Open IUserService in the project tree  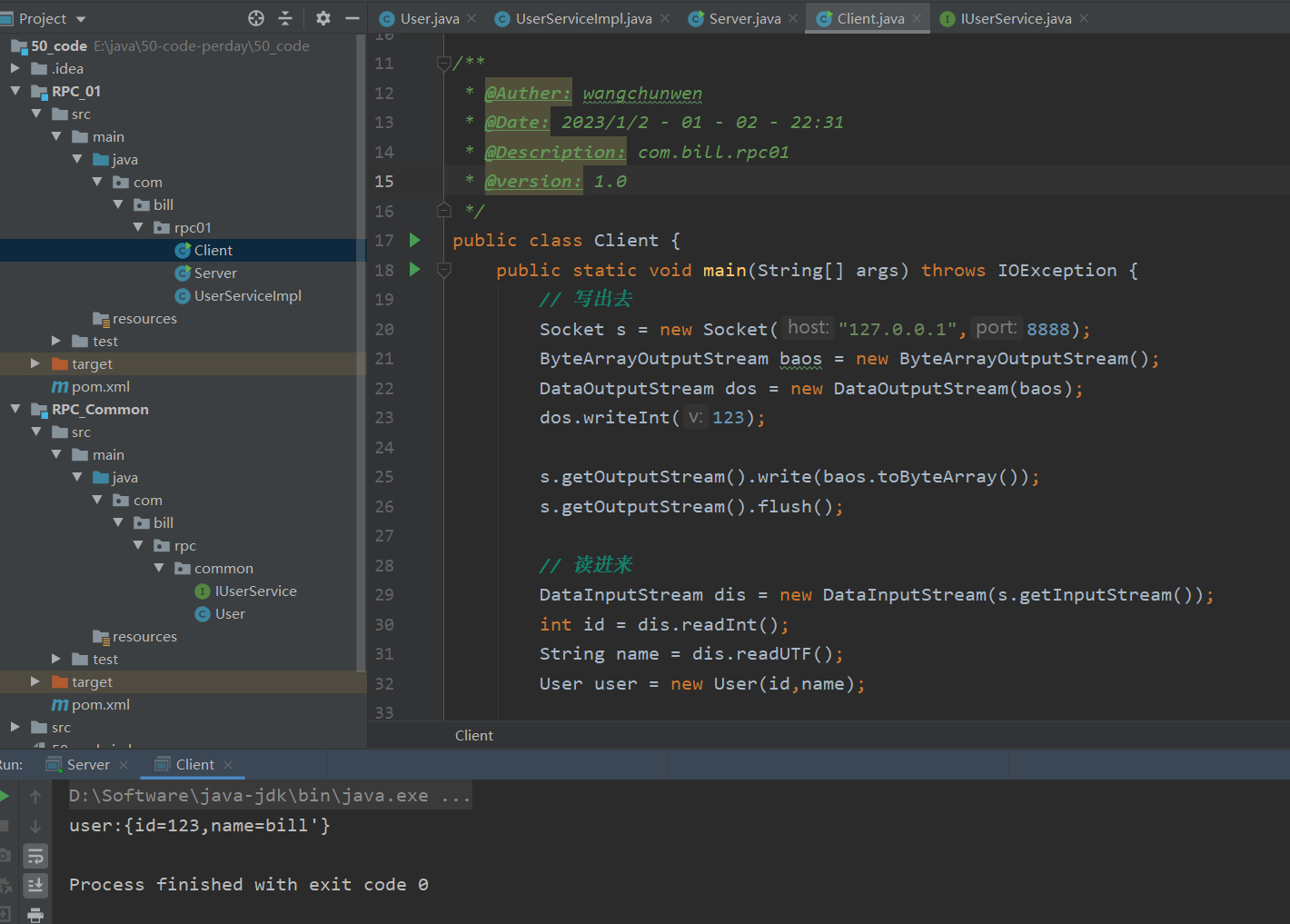[255, 591]
